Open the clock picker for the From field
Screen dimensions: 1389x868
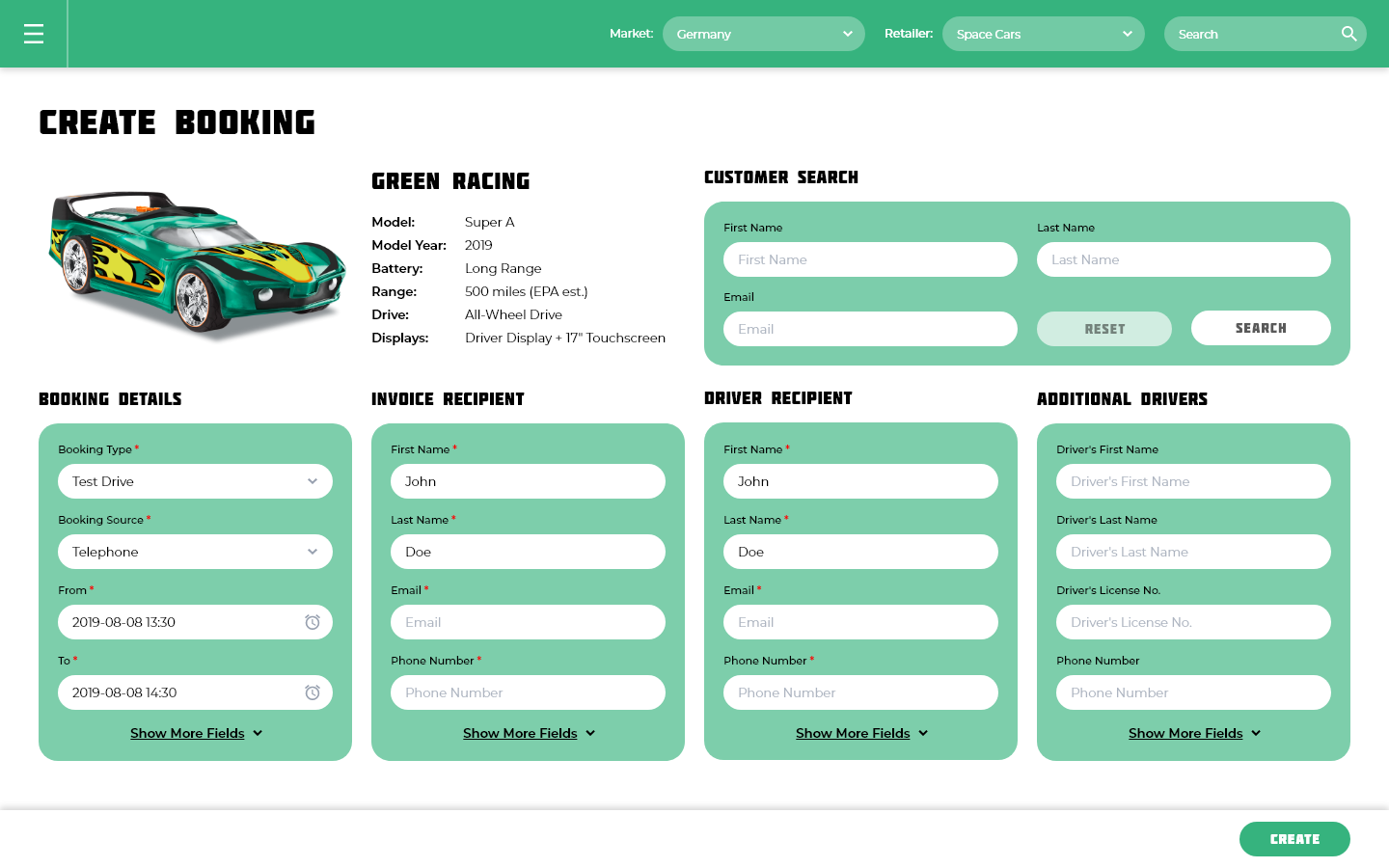click(313, 622)
